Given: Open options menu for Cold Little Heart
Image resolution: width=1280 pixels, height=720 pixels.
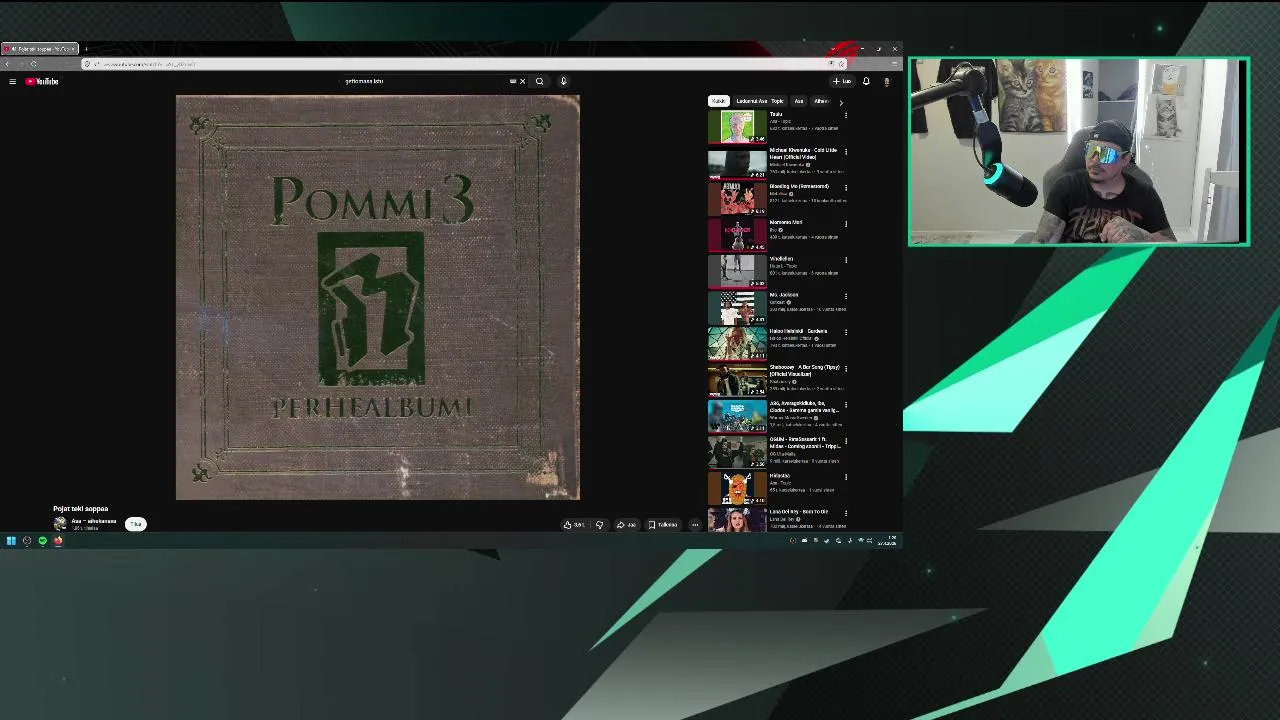Looking at the screenshot, I should point(846,151).
